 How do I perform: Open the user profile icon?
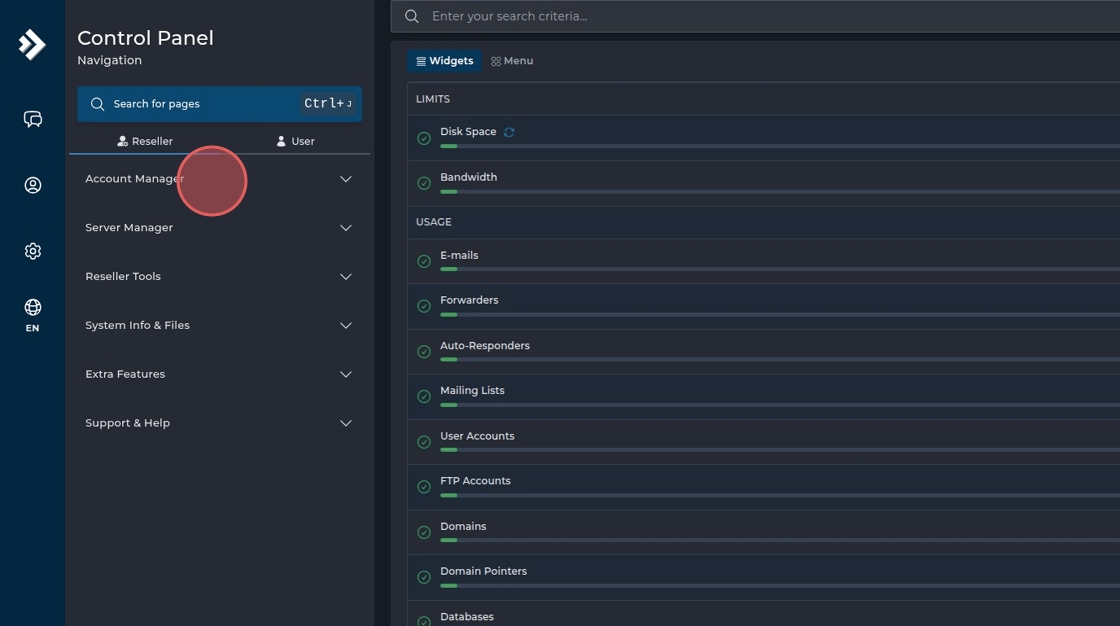33,185
